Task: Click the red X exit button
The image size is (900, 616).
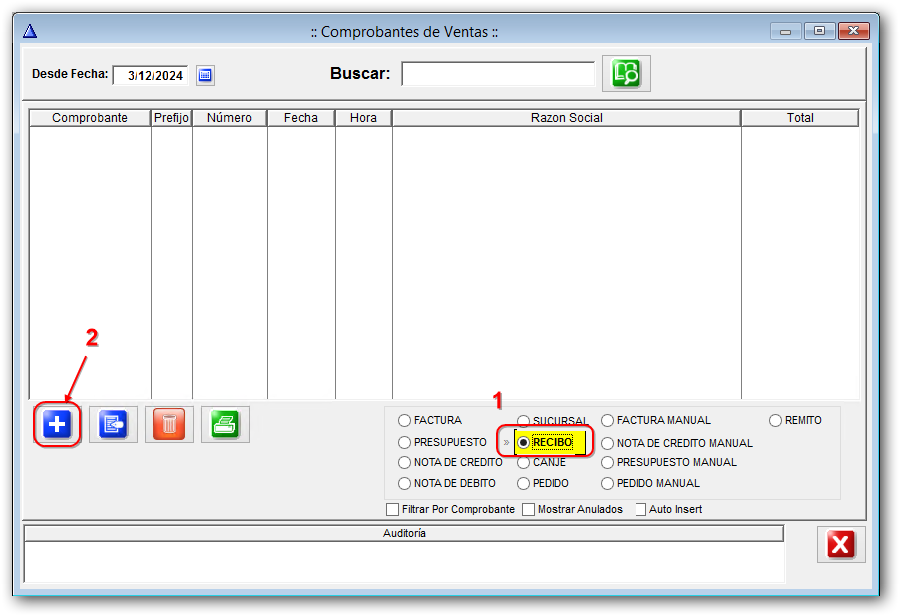Action: click(x=841, y=544)
